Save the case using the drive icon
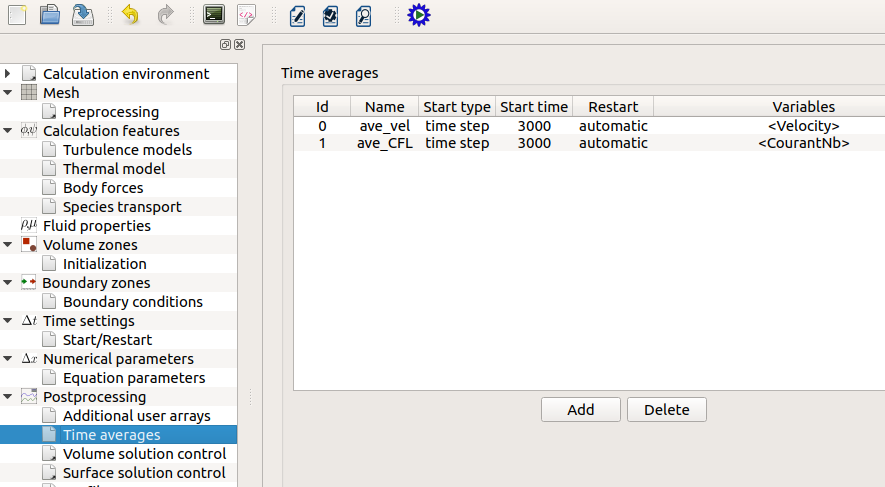The width and height of the screenshot is (885, 487). [83, 14]
